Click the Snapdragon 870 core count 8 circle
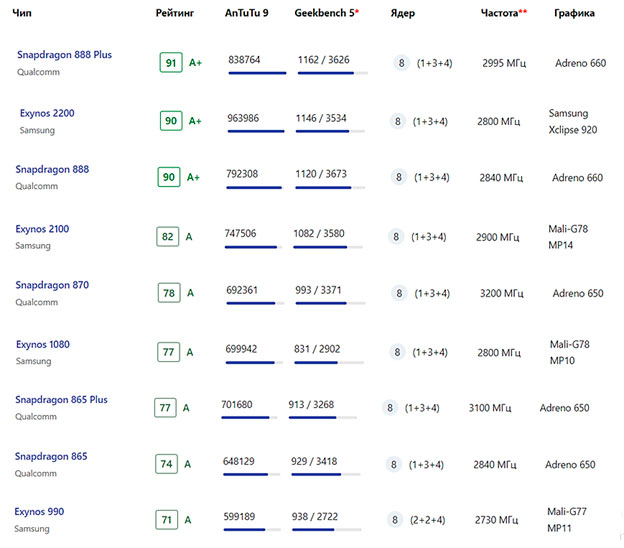This screenshot has width=624, height=548. pyautogui.click(x=399, y=293)
